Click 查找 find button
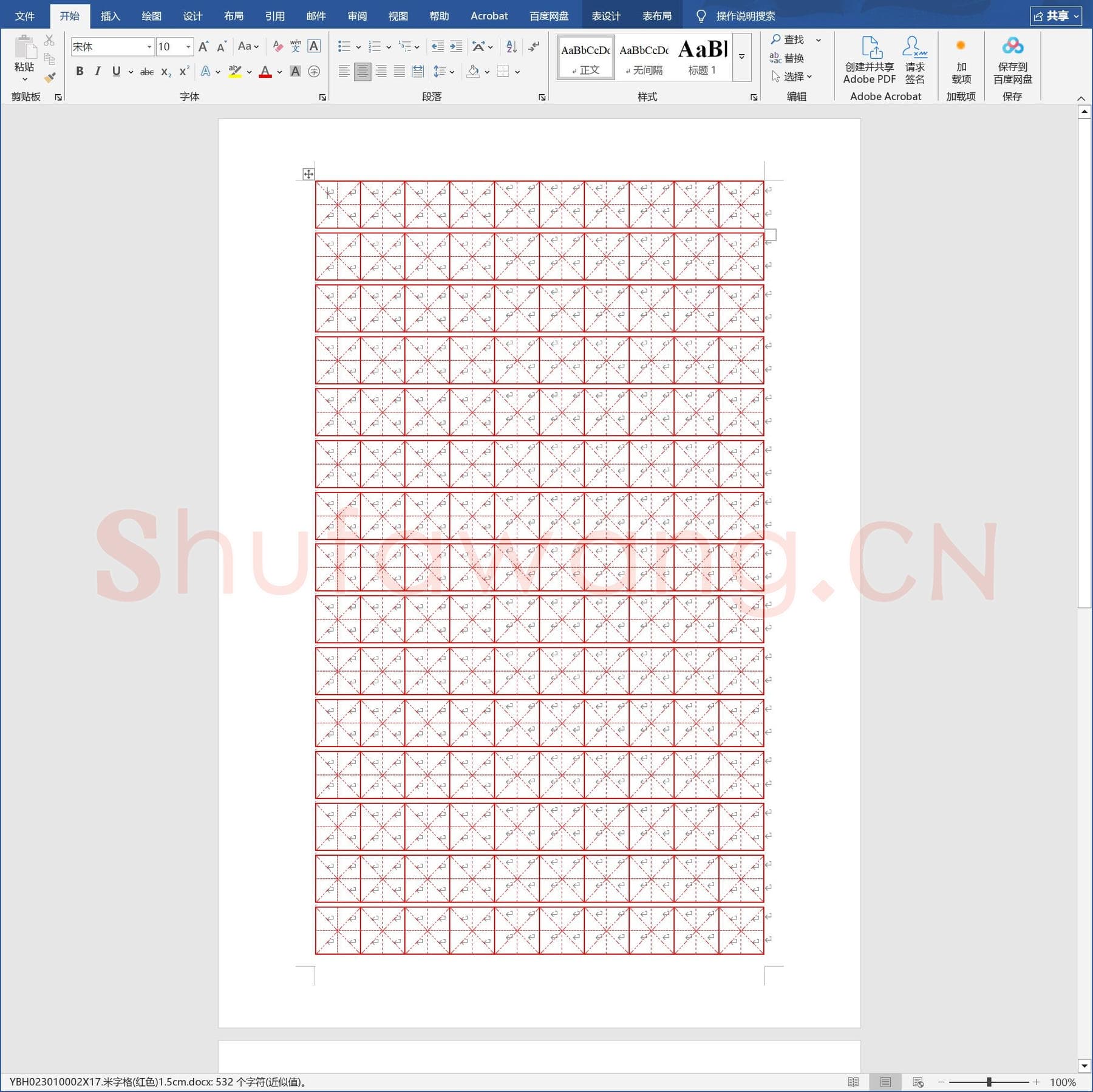1093x1092 pixels. [x=788, y=39]
